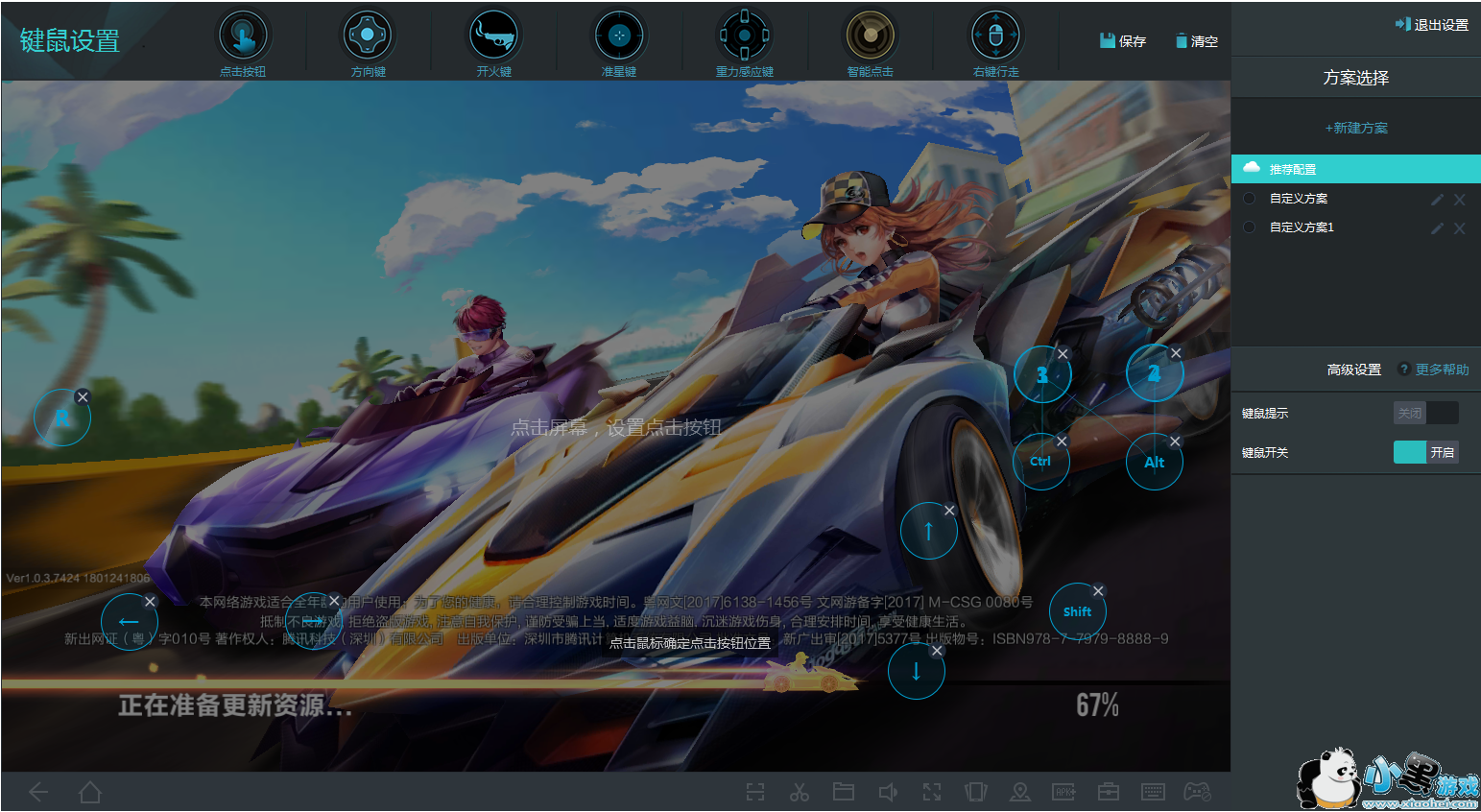Delete 自定义方案 with its X icon
The image size is (1481, 812).
1460,200
